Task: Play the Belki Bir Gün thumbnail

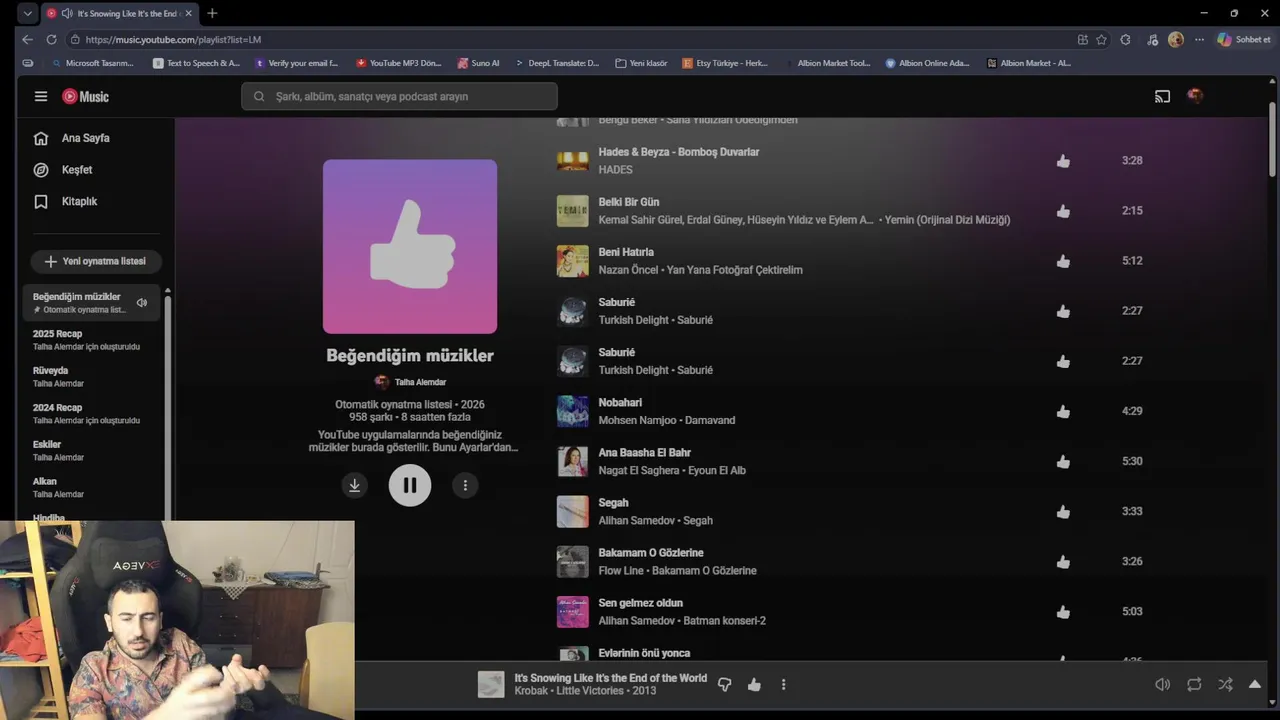Action: pyautogui.click(x=572, y=211)
